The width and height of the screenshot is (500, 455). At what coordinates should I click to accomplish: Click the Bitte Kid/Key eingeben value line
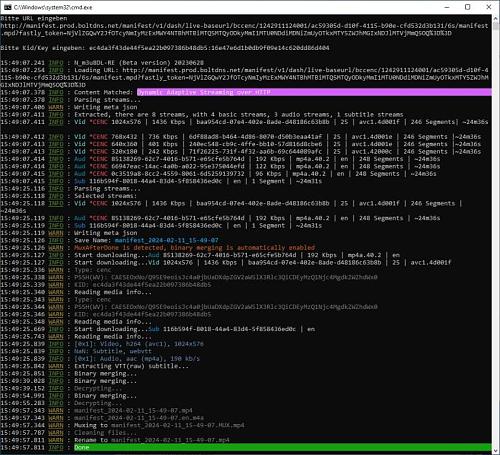[x=165, y=48]
